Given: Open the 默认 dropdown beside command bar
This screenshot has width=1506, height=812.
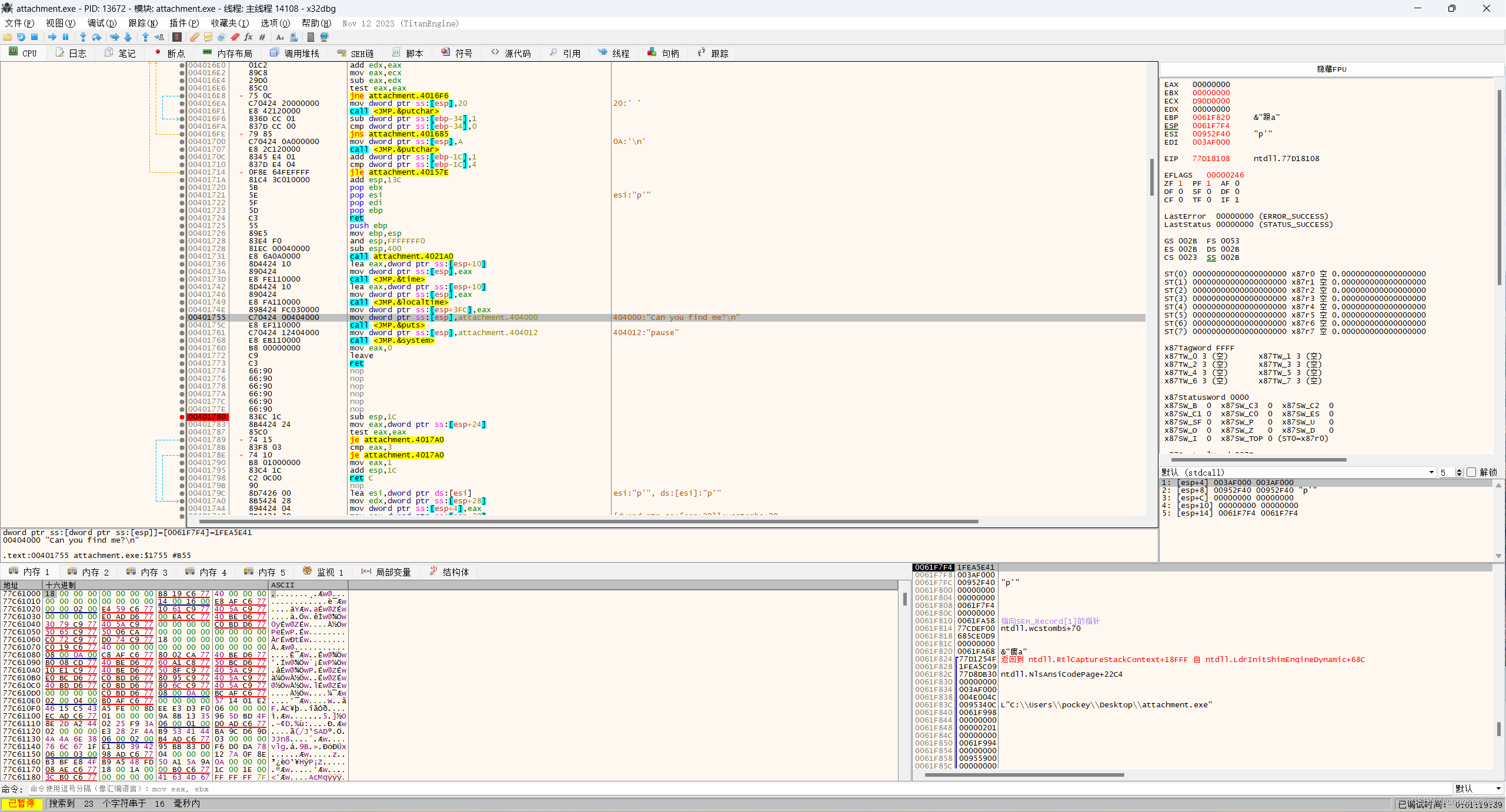Looking at the screenshot, I should point(1479,788).
